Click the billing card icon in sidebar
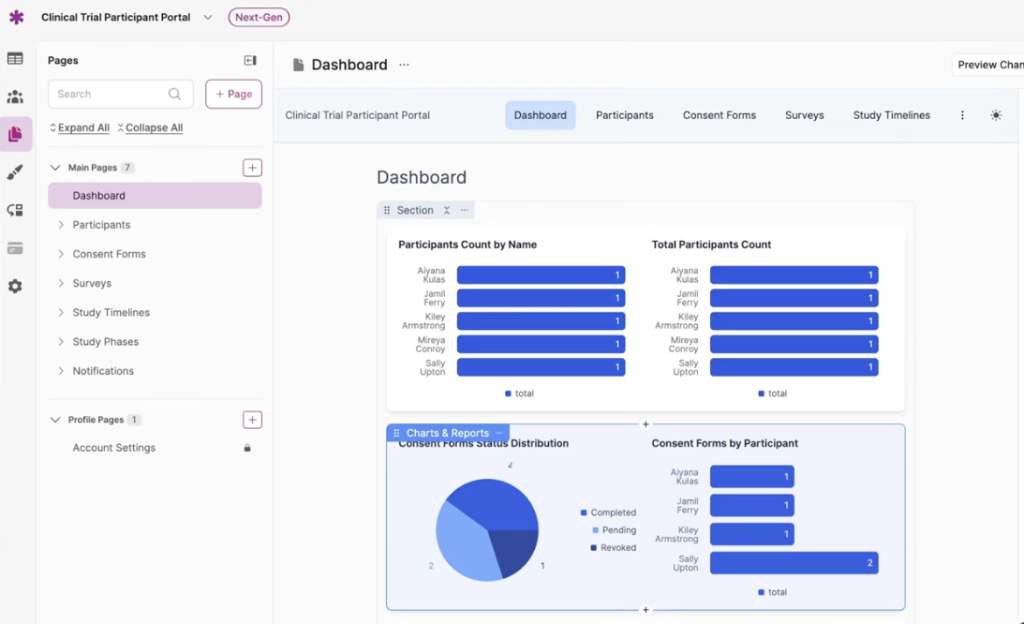Screen dimensions: 1024x624 [x=15, y=247]
